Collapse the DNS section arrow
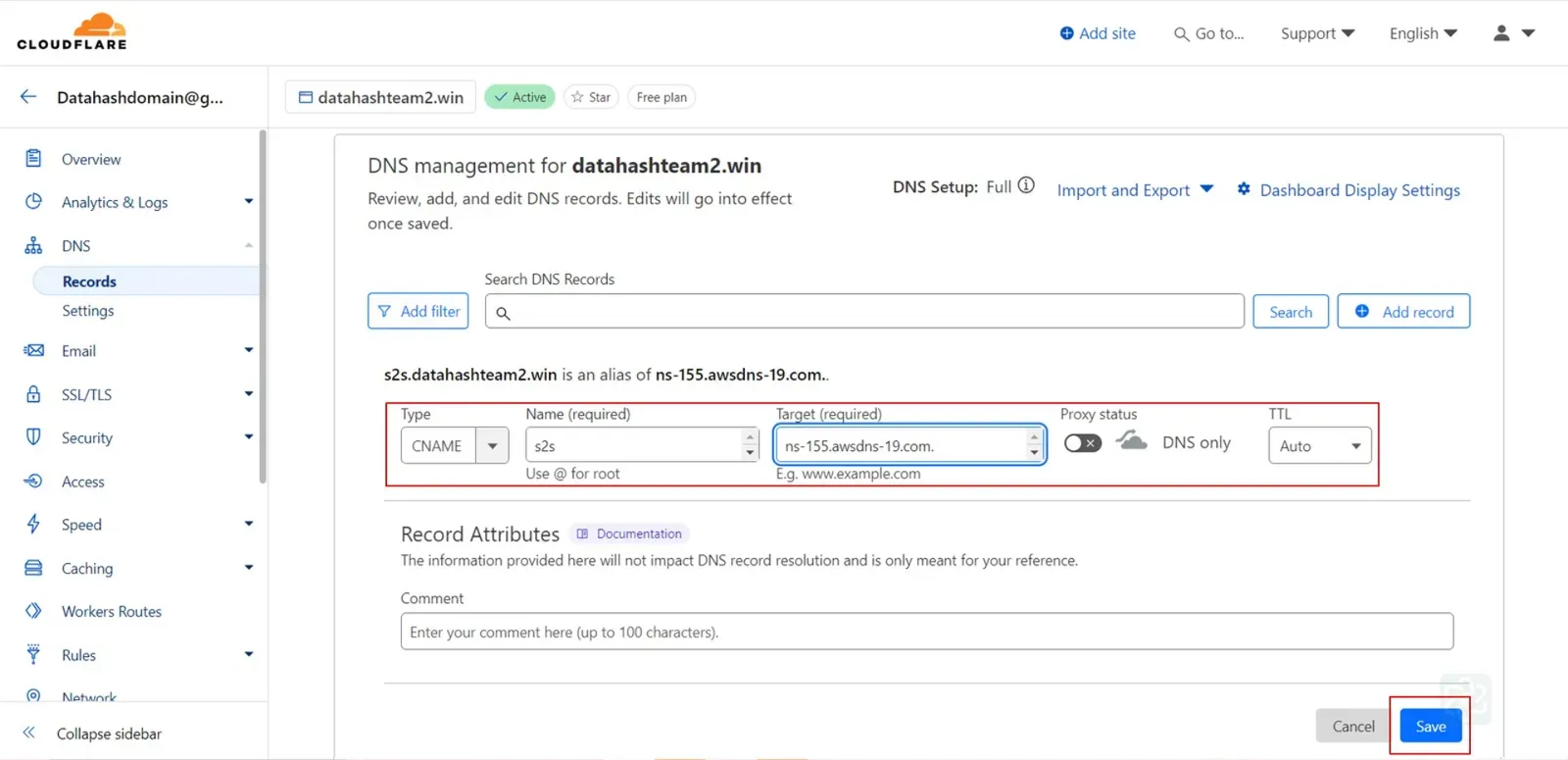 coord(249,245)
